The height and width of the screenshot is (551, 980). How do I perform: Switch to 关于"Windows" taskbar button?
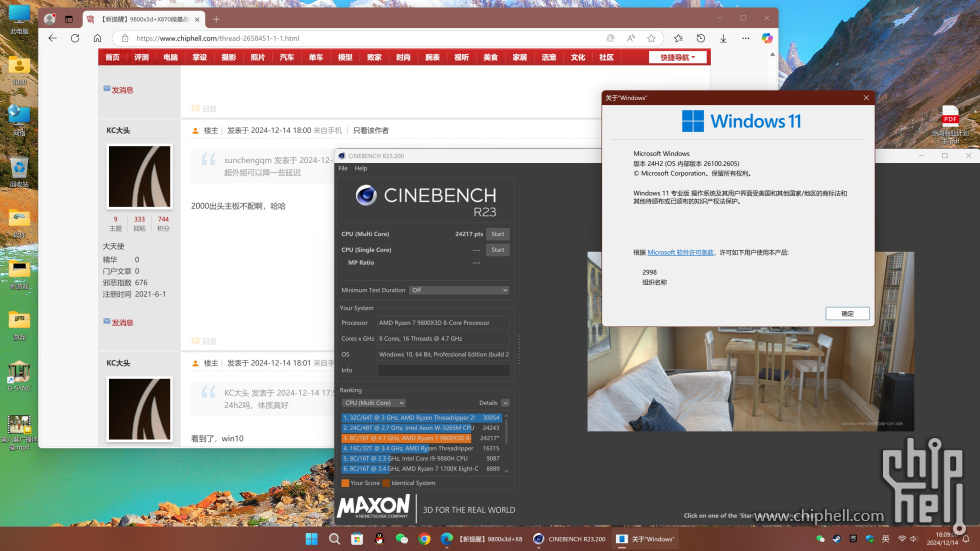[646, 539]
